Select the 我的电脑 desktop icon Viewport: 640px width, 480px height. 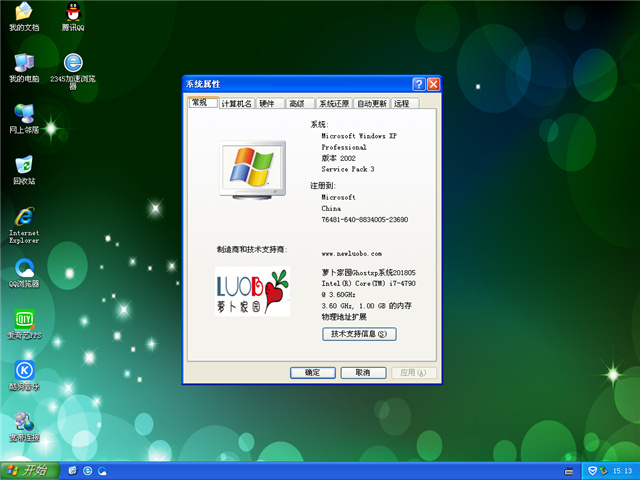pyautogui.click(x=24, y=68)
